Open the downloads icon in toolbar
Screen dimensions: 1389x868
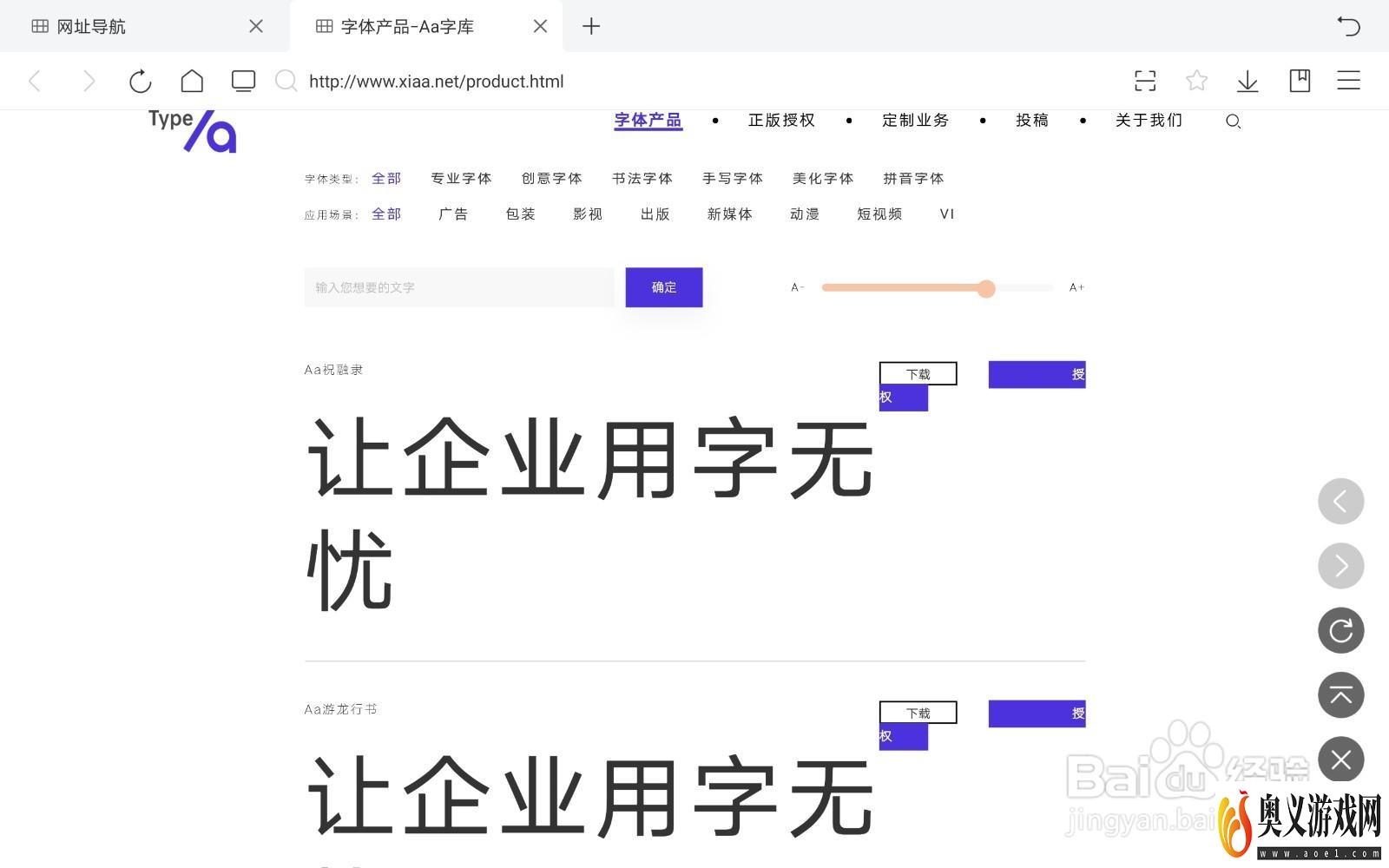[x=1247, y=81]
